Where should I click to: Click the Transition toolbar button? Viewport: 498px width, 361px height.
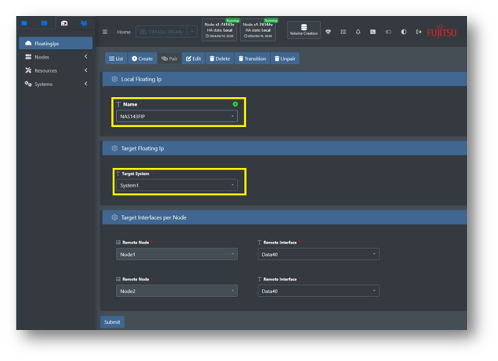click(x=252, y=59)
